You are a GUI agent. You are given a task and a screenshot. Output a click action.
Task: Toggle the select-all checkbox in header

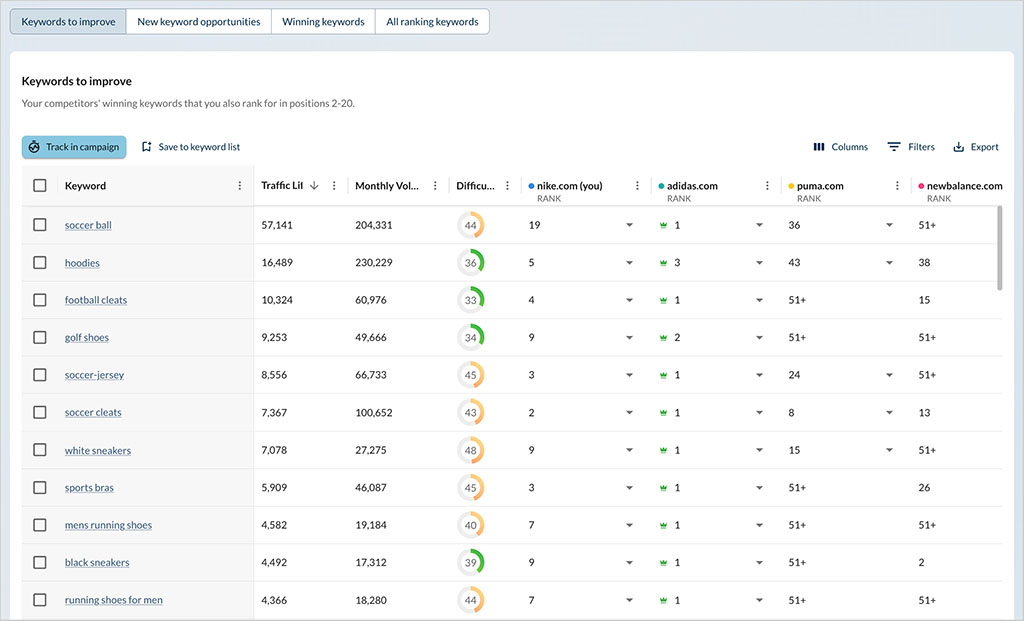click(40, 185)
